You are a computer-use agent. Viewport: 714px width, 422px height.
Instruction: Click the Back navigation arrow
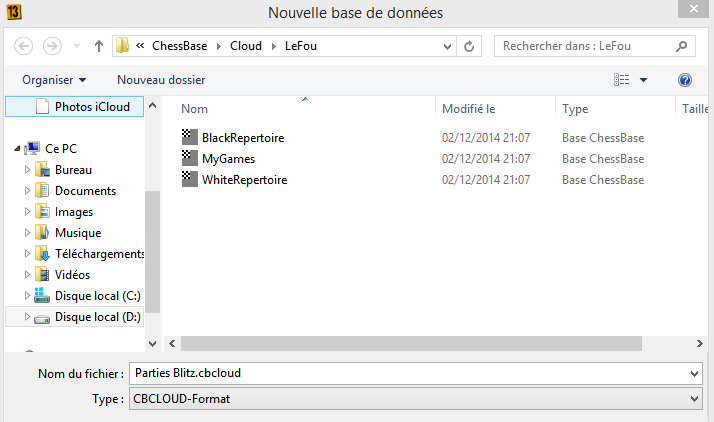(23, 46)
